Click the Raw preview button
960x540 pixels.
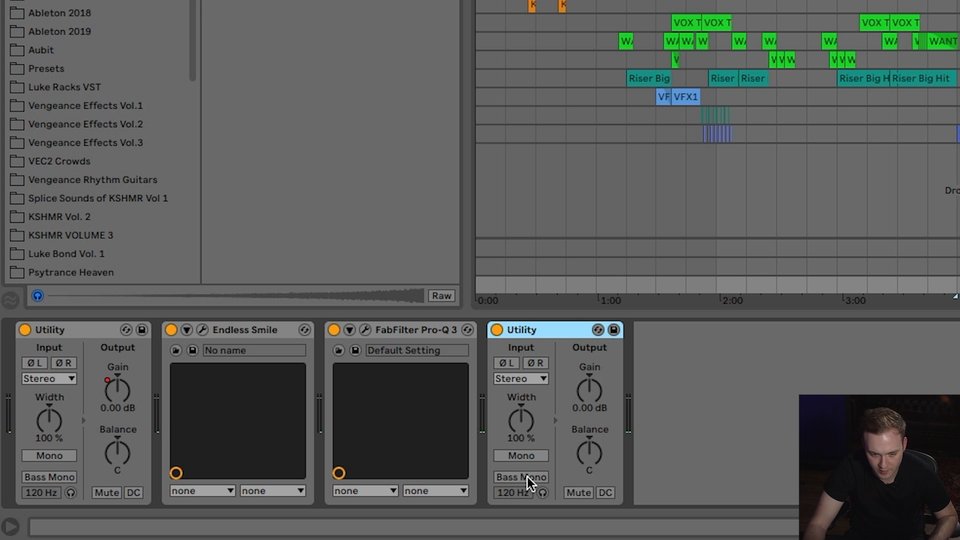point(441,296)
